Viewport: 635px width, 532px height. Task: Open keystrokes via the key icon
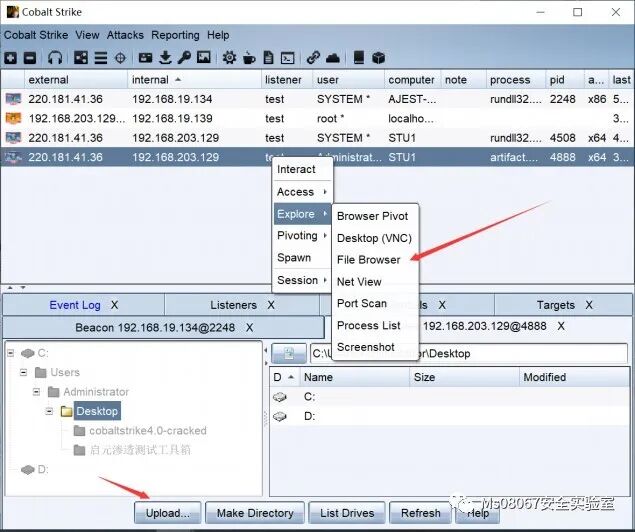[184, 57]
